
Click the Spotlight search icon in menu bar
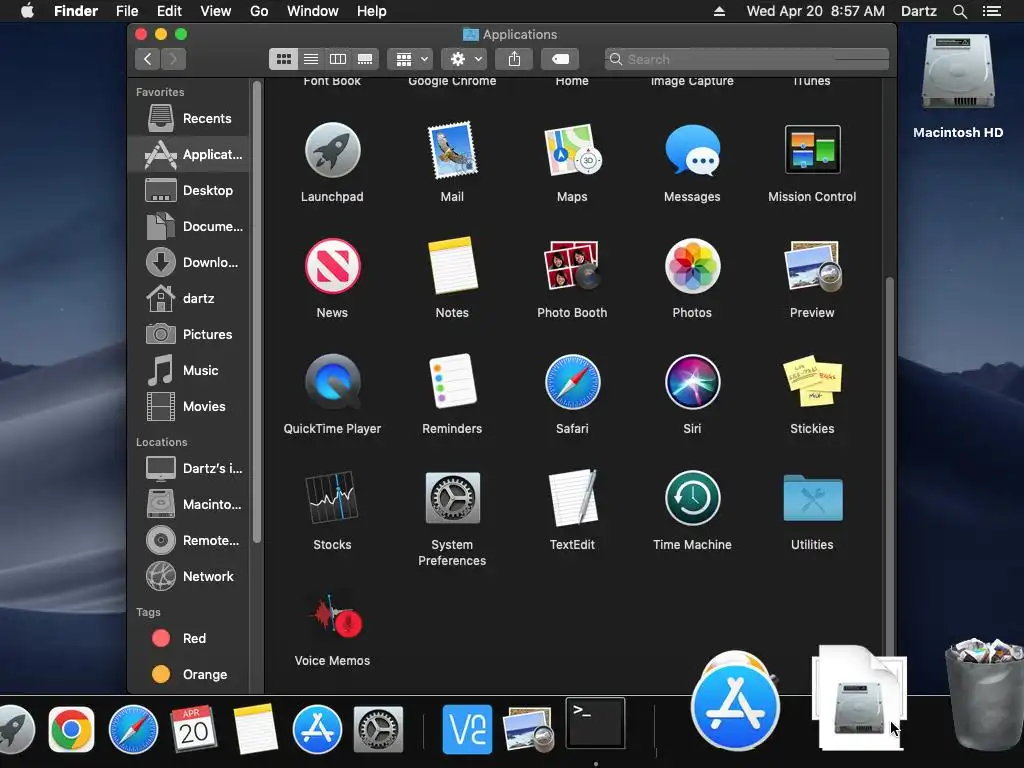pyautogui.click(x=960, y=11)
